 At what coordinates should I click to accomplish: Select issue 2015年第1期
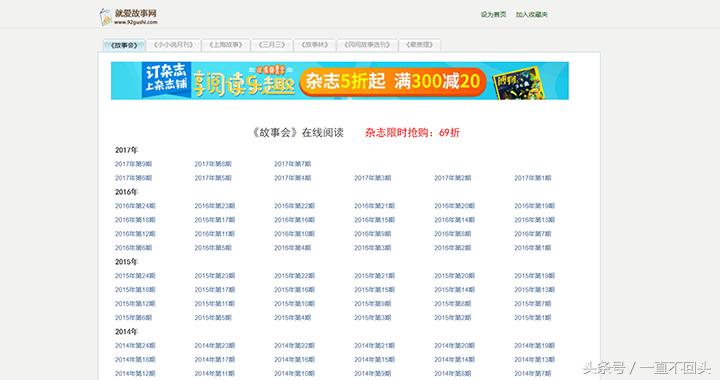pyautogui.click(x=533, y=318)
